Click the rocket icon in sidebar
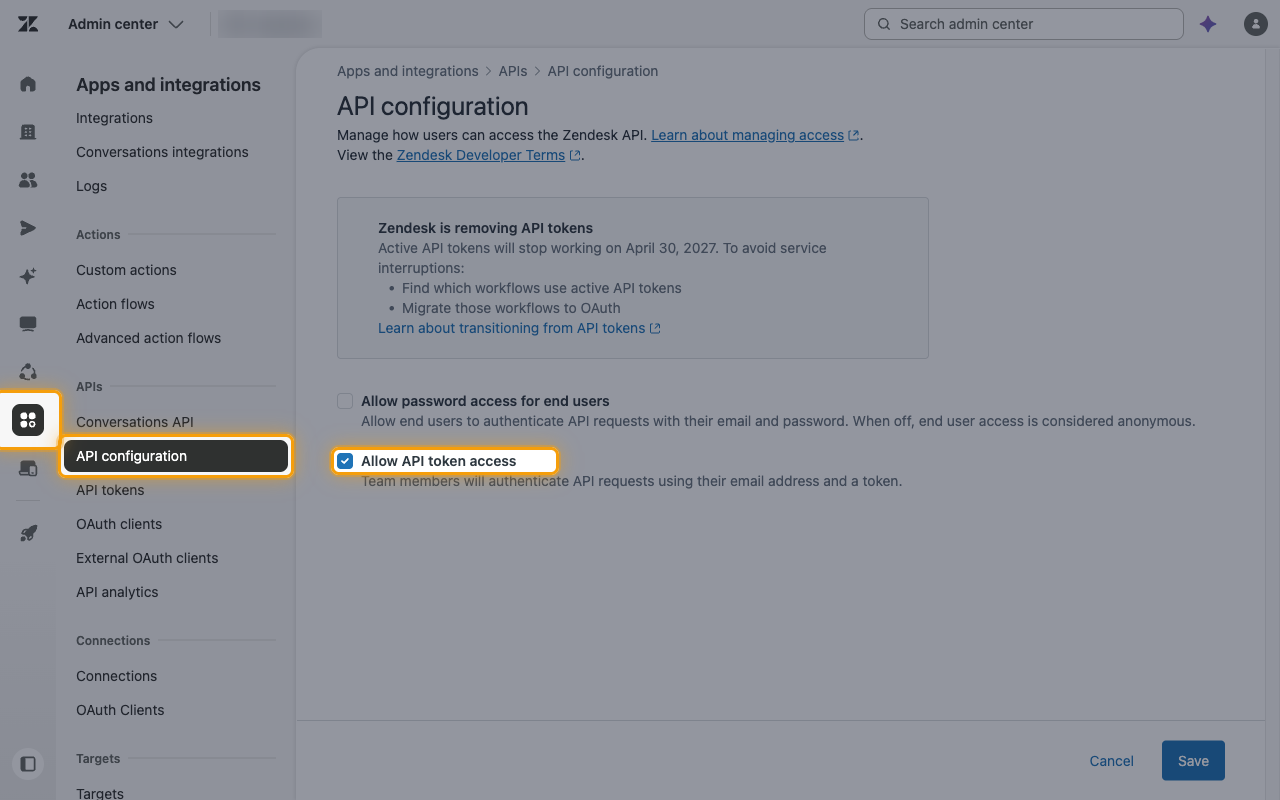1280x800 pixels. pos(28,534)
